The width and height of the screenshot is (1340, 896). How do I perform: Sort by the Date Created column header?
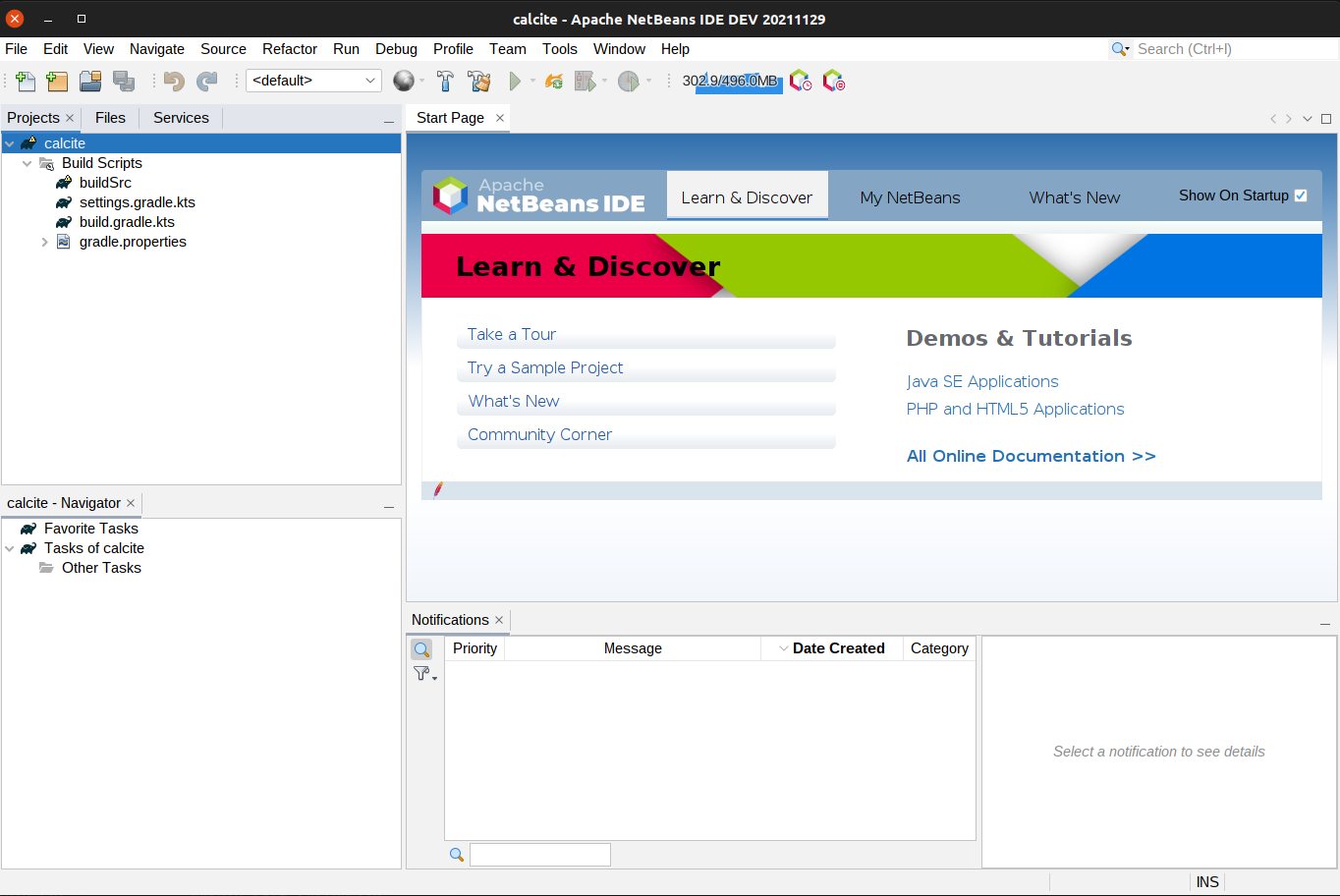click(832, 648)
